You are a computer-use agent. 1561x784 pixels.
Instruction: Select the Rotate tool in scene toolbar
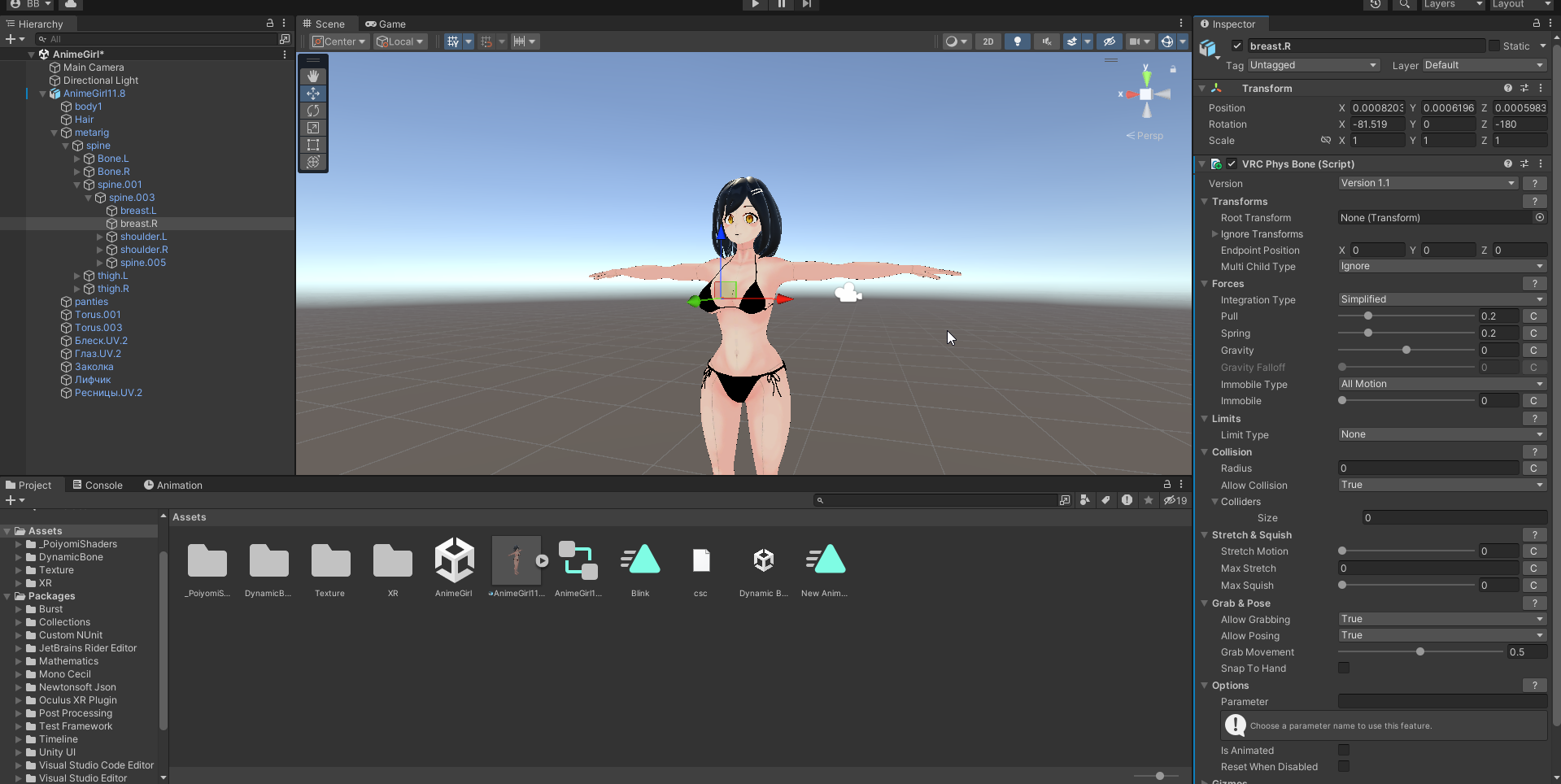tap(313, 111)
